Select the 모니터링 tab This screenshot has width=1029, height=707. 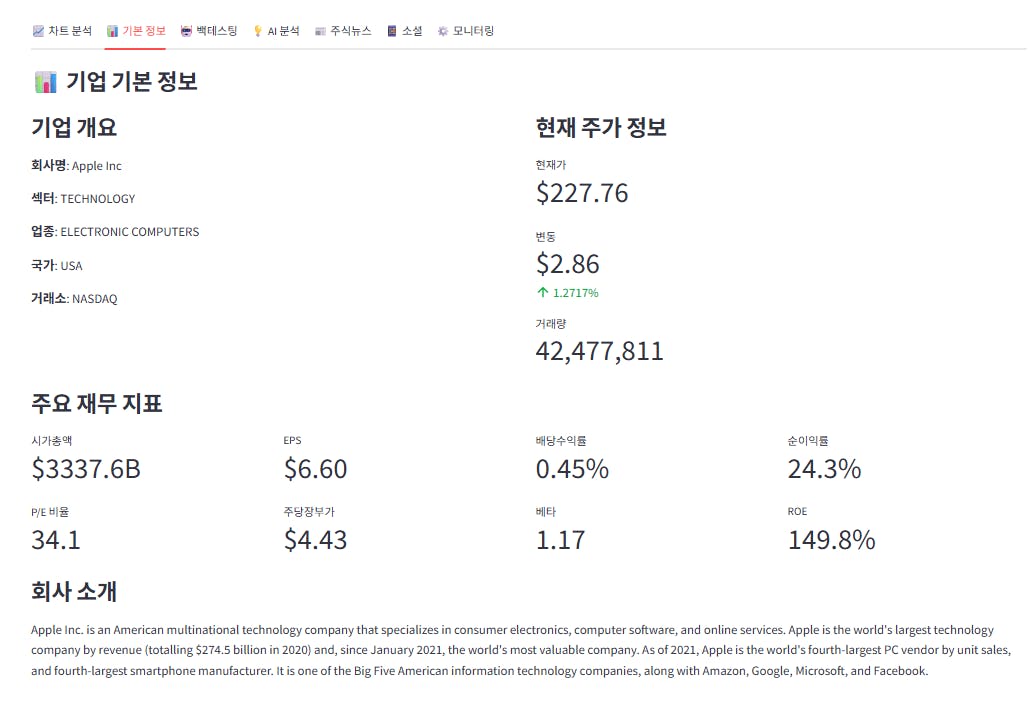pyautogui.click(x=473, y=31)
